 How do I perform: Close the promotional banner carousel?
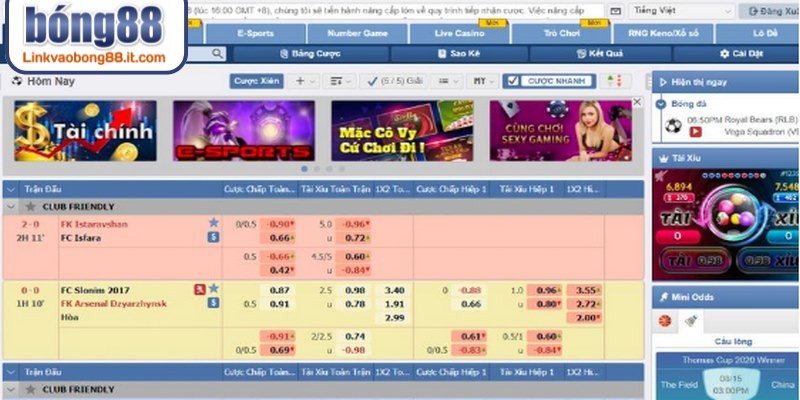637,102
